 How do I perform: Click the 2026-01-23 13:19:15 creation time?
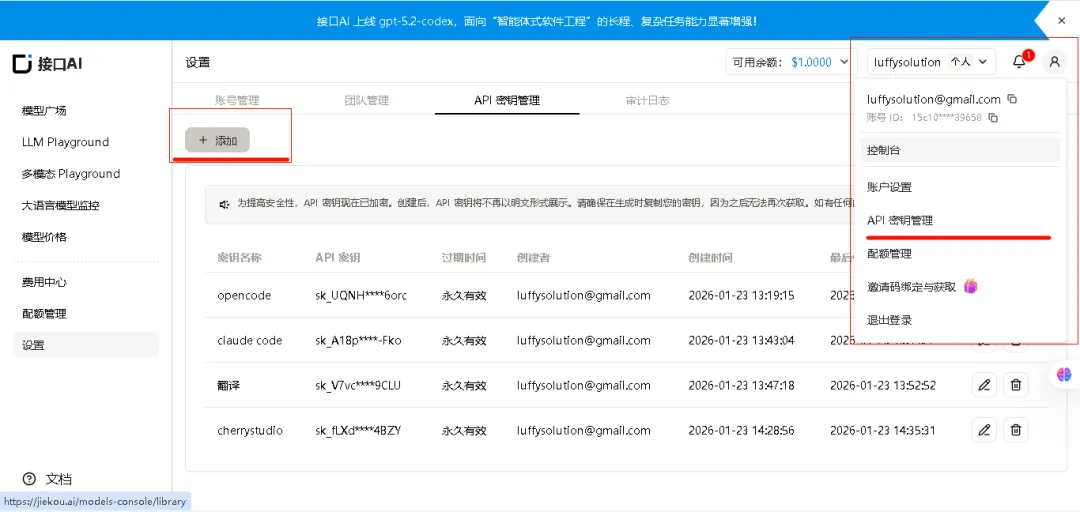[x=741, y=296]
